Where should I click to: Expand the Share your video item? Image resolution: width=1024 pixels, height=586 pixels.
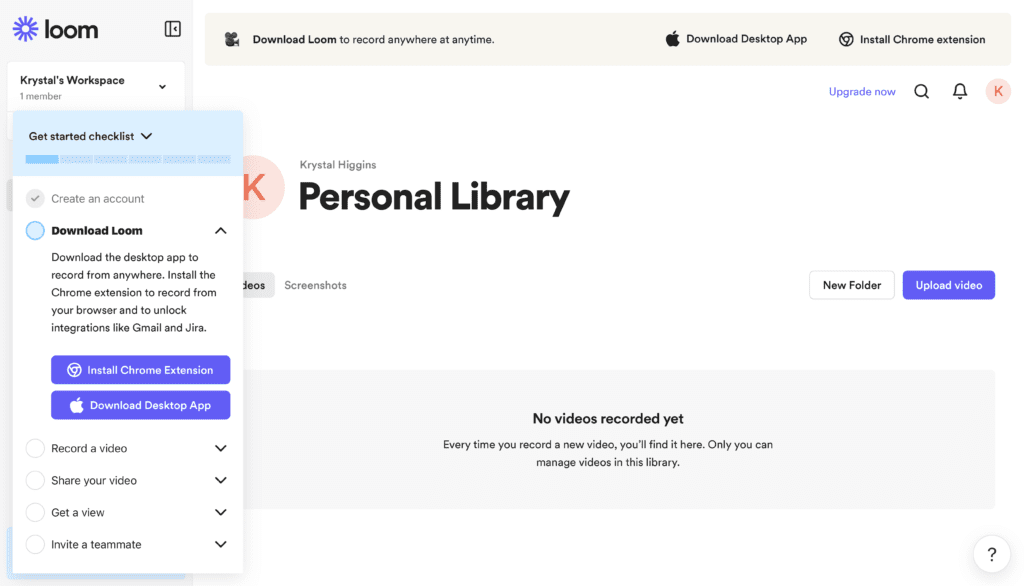pos(221,481)
